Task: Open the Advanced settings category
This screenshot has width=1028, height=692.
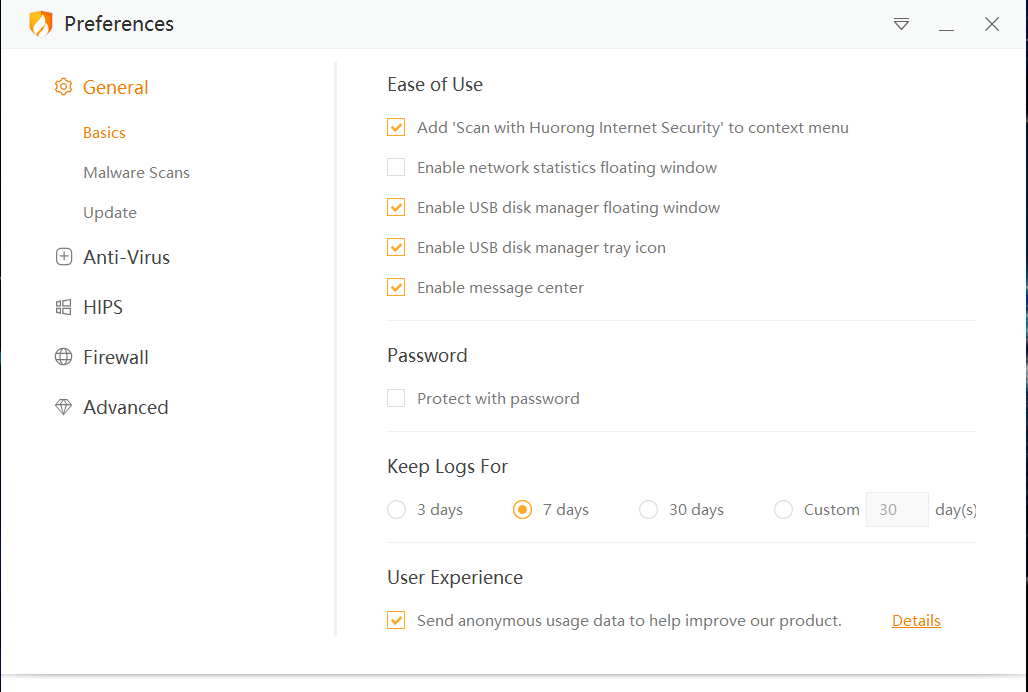Action: click(126, 407)
